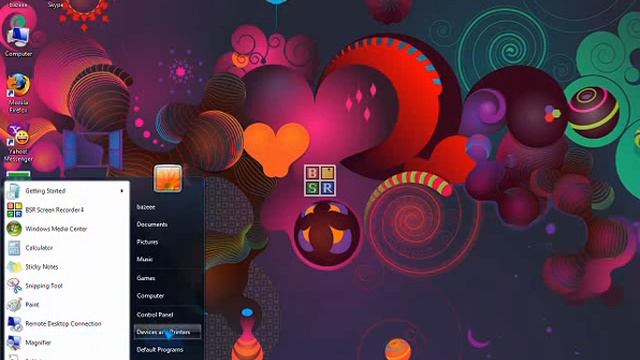The height and width of the screenshot is (360, 640).
Task: Open Sticky Notes from the program list
Action: (x=66, y=267)
